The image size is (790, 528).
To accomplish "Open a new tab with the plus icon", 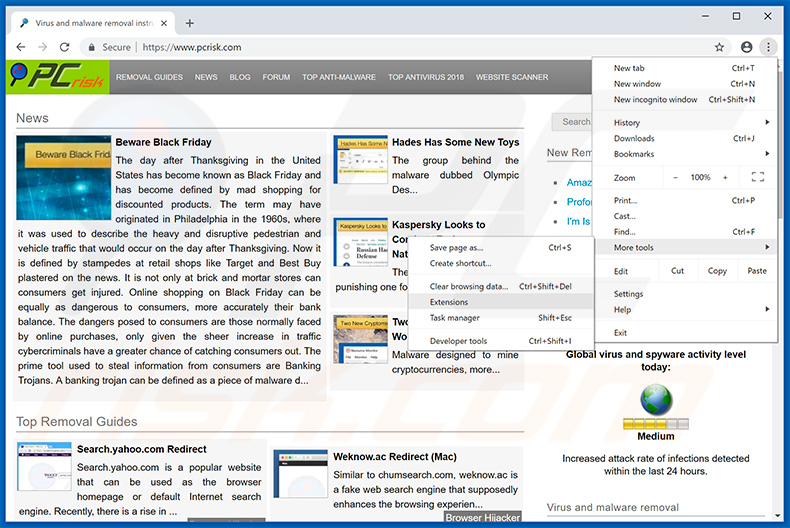I will pos(189,23).
